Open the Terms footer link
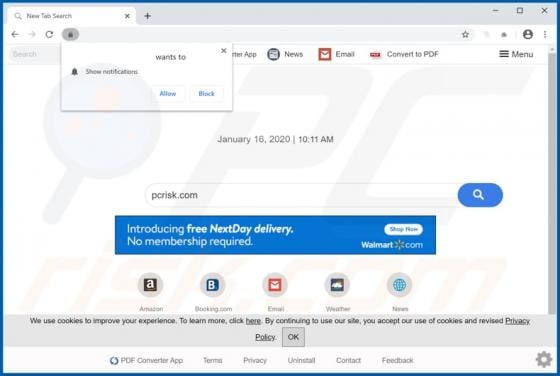The height and width of the screenshot is (376, 560). coord(212,361)
